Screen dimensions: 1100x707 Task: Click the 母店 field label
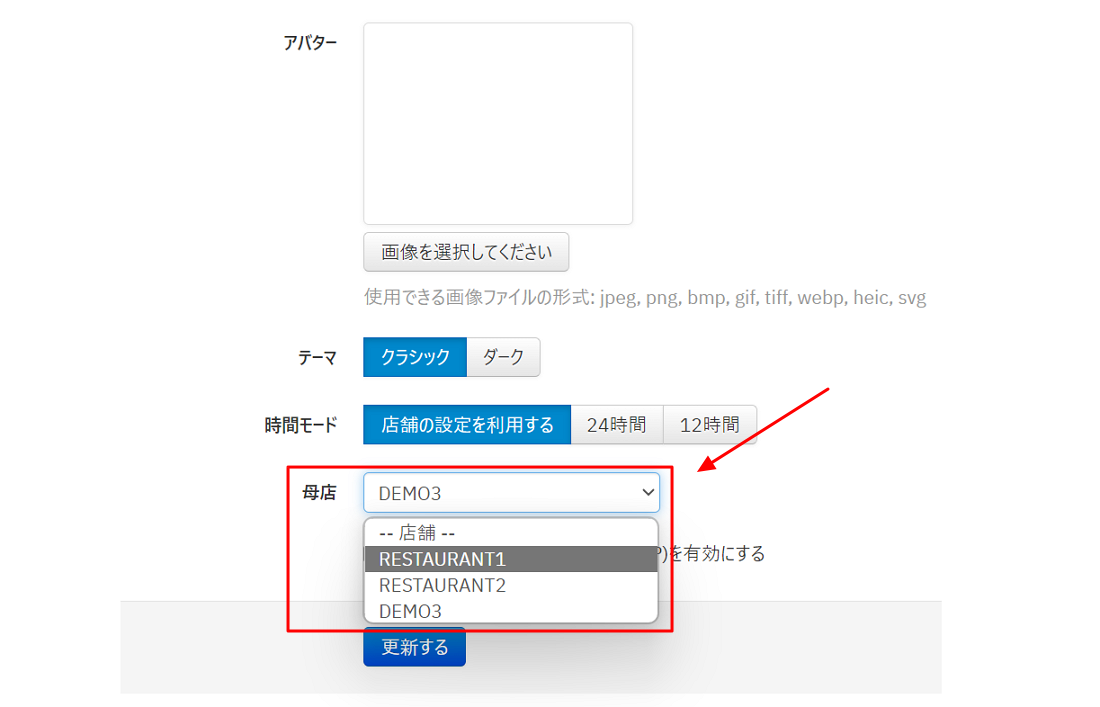(x=319, y=492)
